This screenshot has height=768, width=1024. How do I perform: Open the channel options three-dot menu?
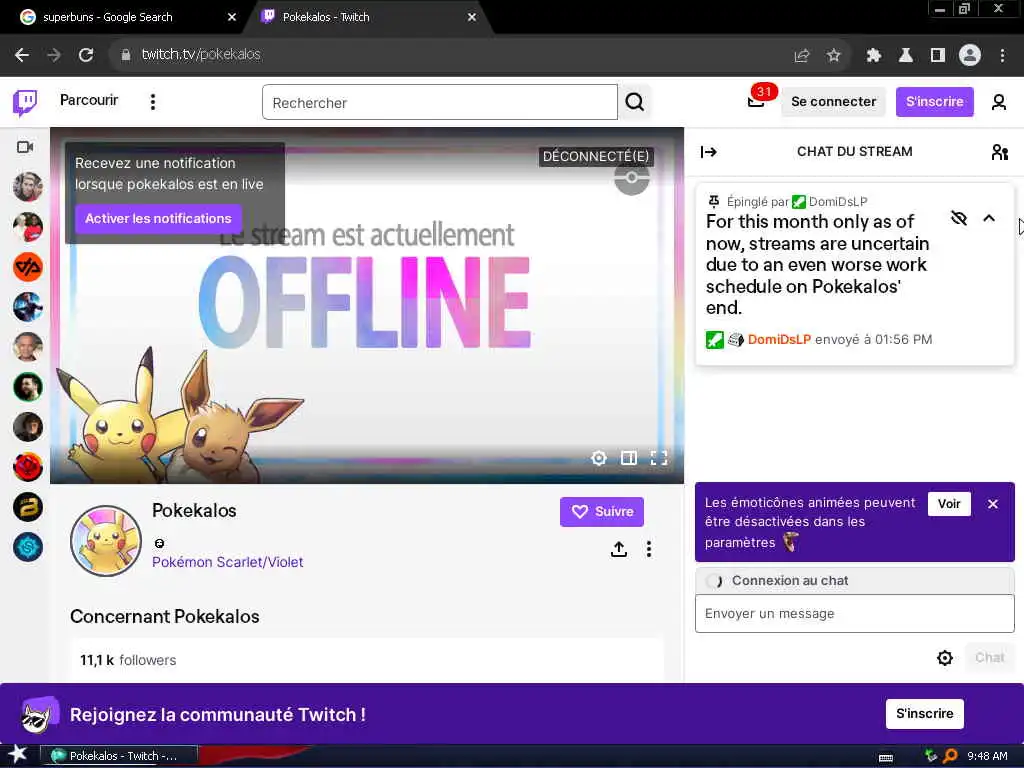tap(648, 549)
